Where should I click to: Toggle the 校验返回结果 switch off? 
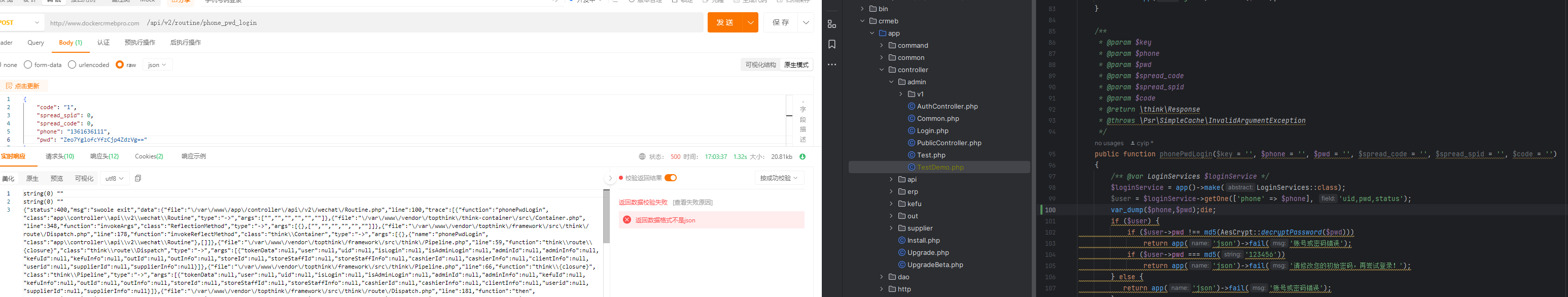670,178
